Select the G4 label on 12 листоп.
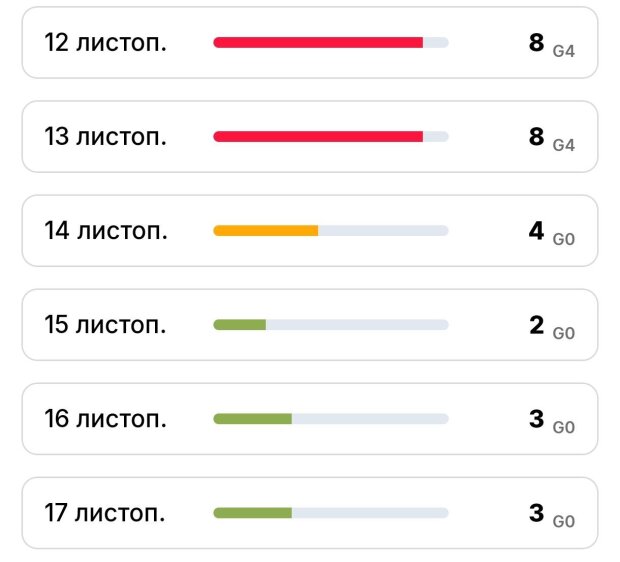 564,49
